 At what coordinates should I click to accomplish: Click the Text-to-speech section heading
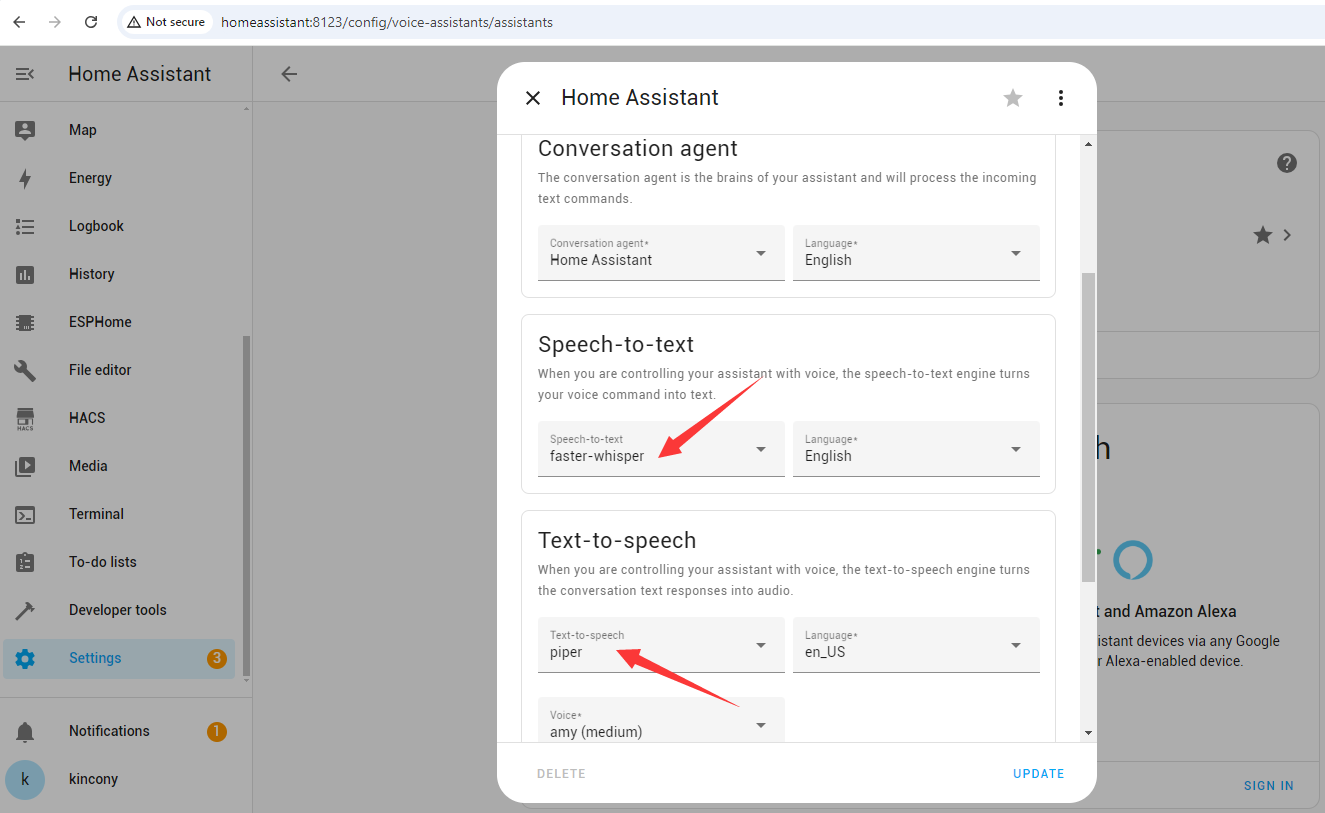(617, 540)
